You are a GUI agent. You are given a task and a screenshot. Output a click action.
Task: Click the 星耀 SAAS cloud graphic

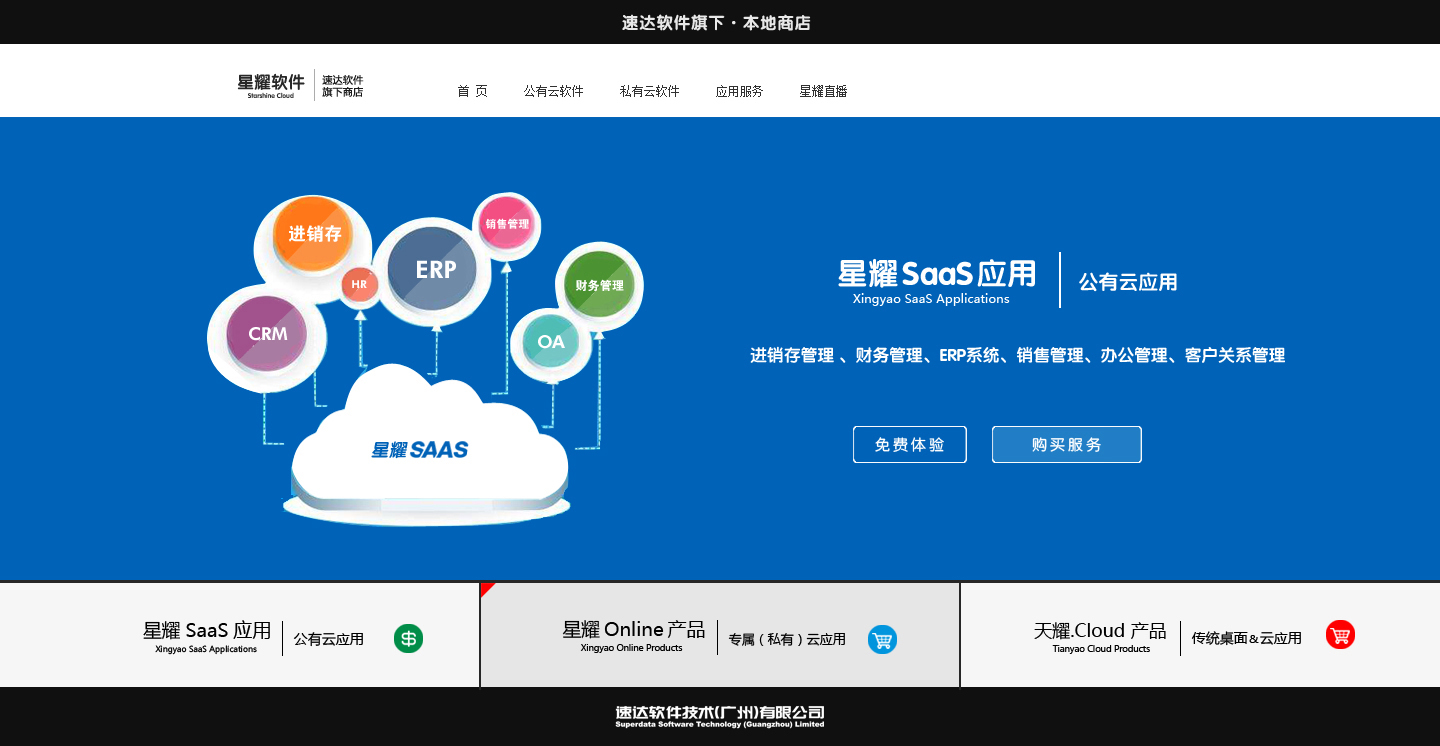click(x=428, y=447)
